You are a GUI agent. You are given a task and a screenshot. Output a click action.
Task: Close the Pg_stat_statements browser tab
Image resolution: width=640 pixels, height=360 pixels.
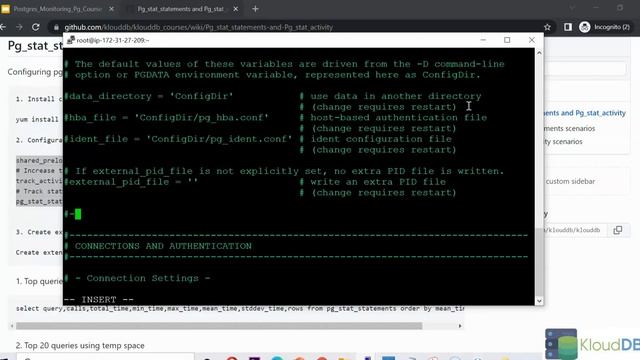[x=236, y=9]
